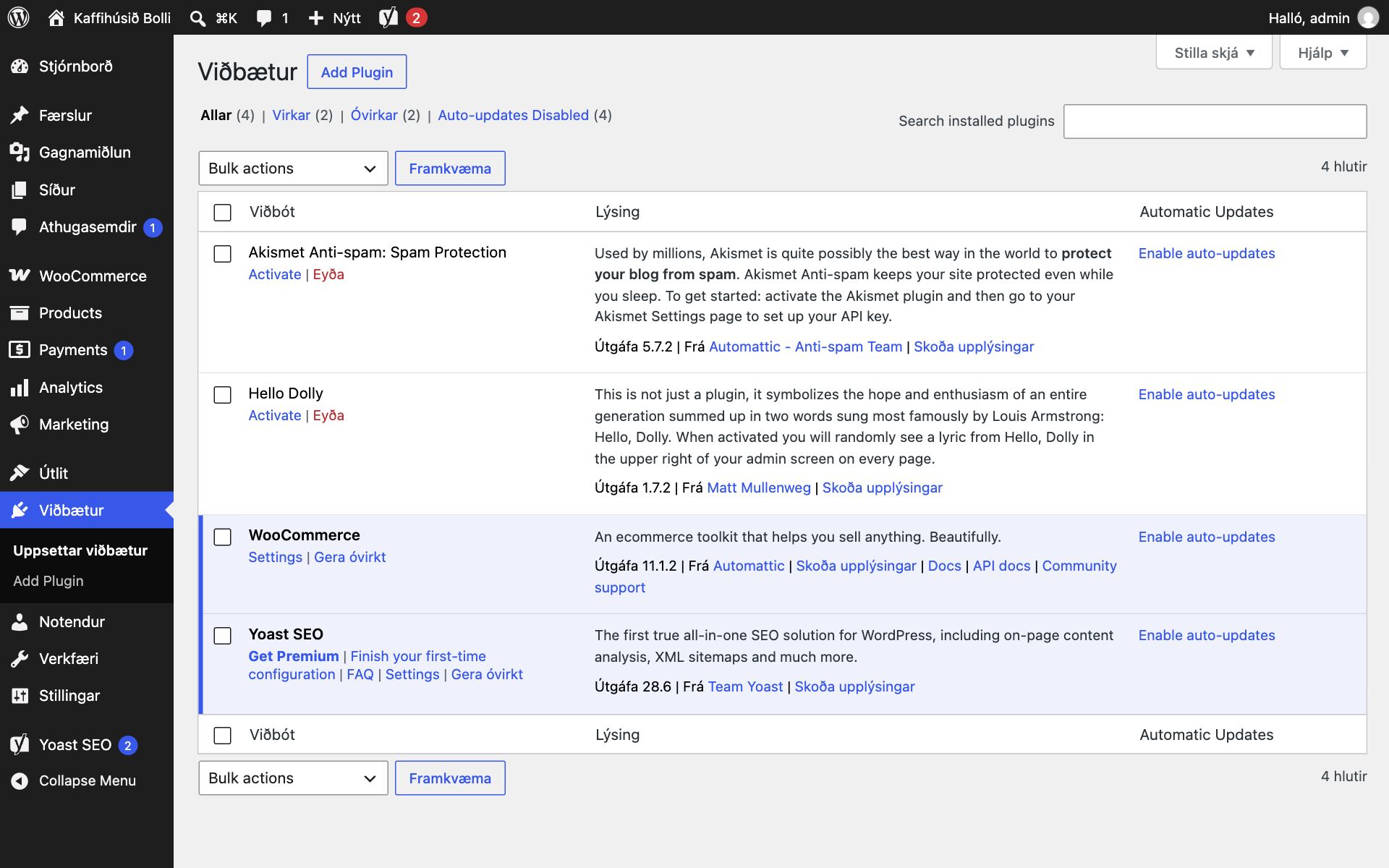Expand the Hjálp help panel
1389x868 pixels.
point(1323,53)
